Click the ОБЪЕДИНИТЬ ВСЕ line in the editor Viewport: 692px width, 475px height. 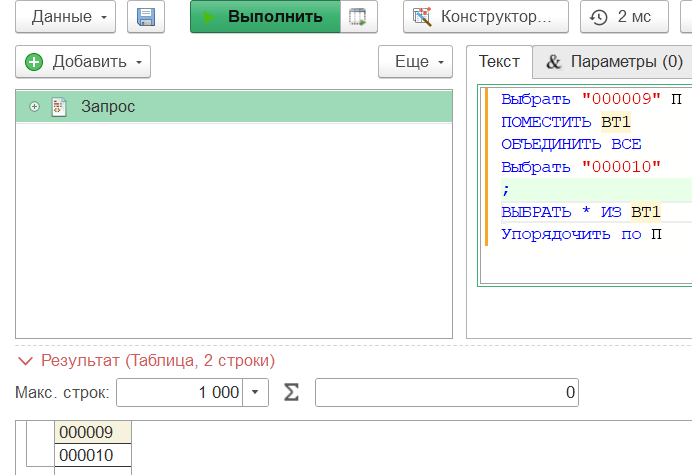(571, 144)
